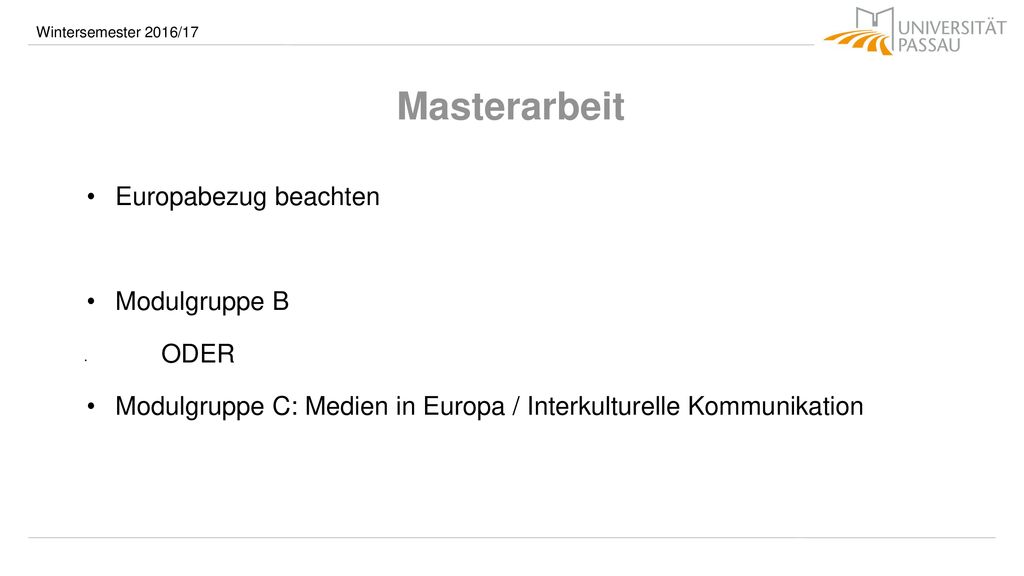Click the bullet before Modulgruppe B
The image size is (1024, 576).
(91, 302)
